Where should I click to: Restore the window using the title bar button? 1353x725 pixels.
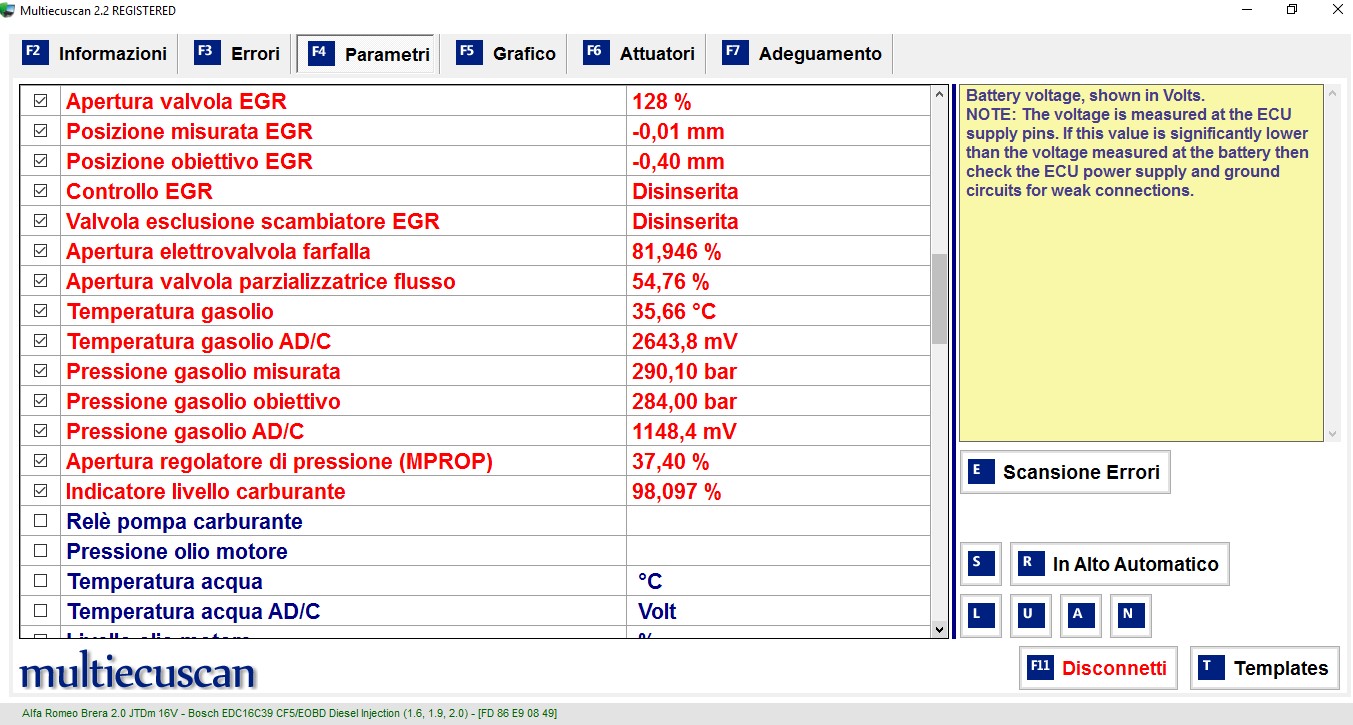1292,10
